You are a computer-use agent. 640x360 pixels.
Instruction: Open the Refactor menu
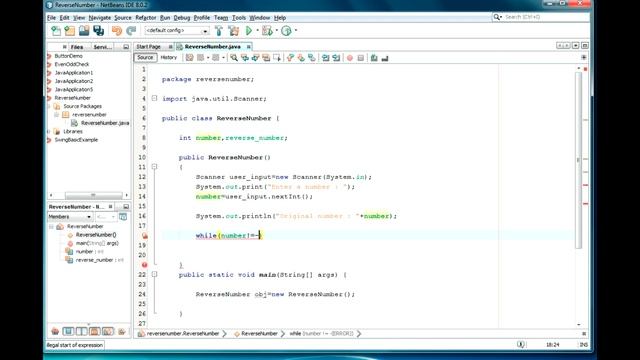point(146,18)
